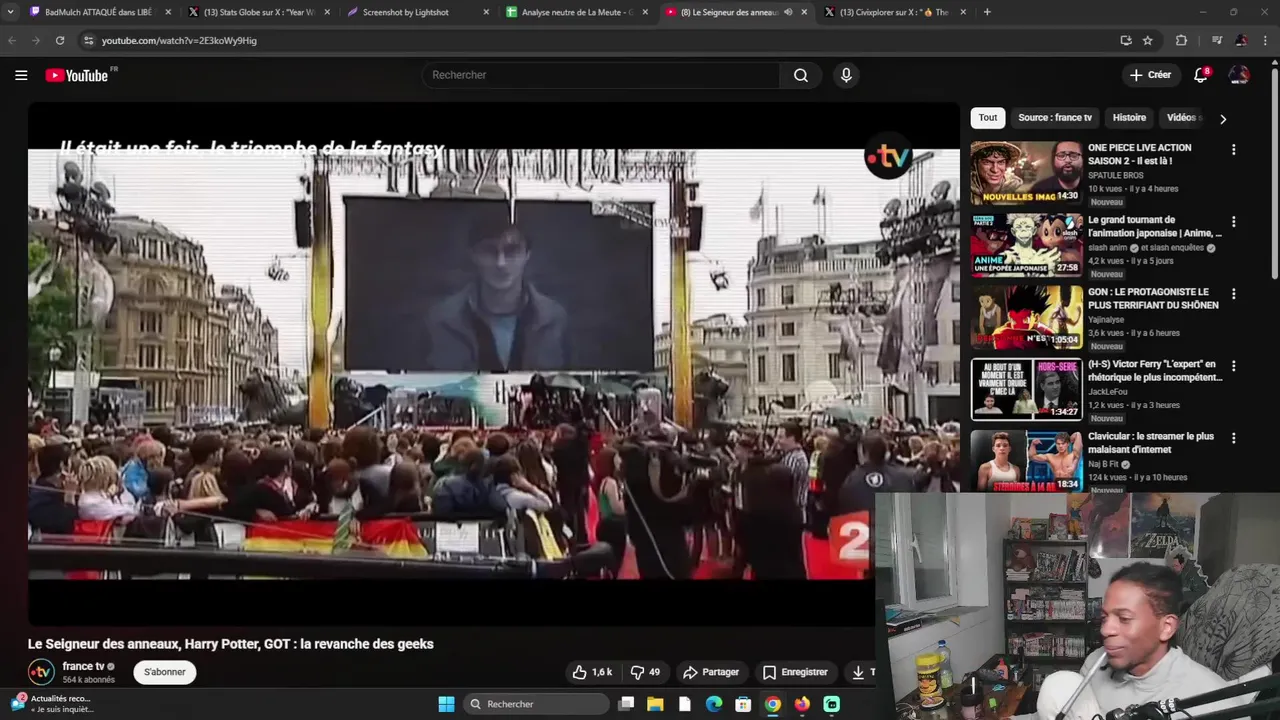Open Yajinalyse channel name
This screenshot has height=720, width=1280.
(x=1108, y=320)
